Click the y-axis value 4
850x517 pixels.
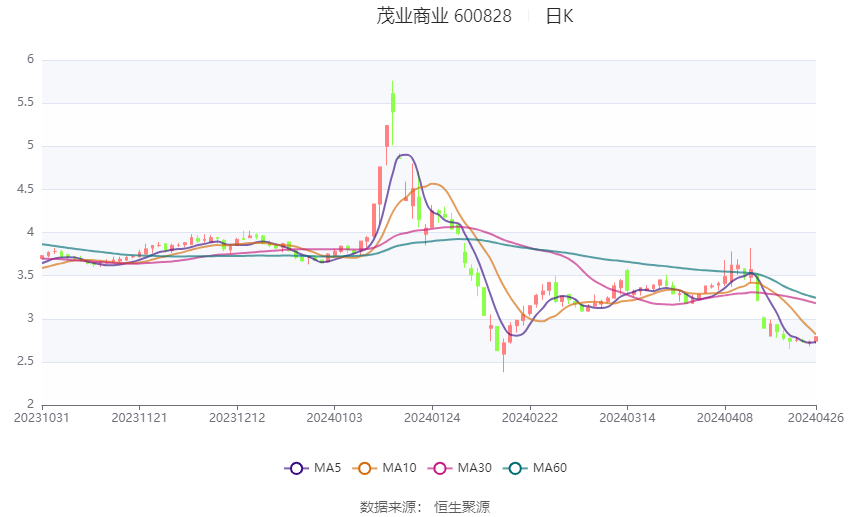coord(30,232)
